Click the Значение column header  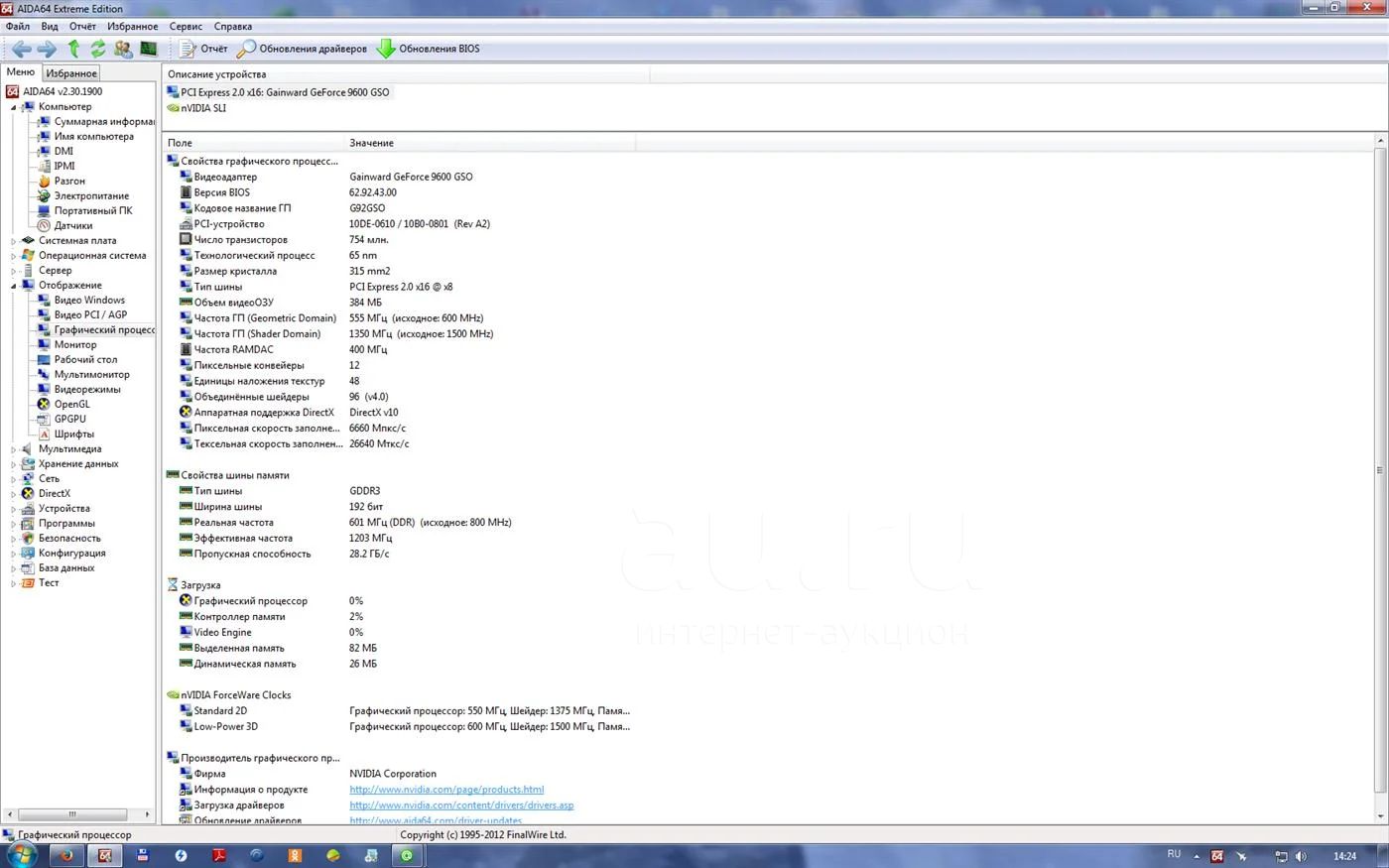tap(489, 143)
